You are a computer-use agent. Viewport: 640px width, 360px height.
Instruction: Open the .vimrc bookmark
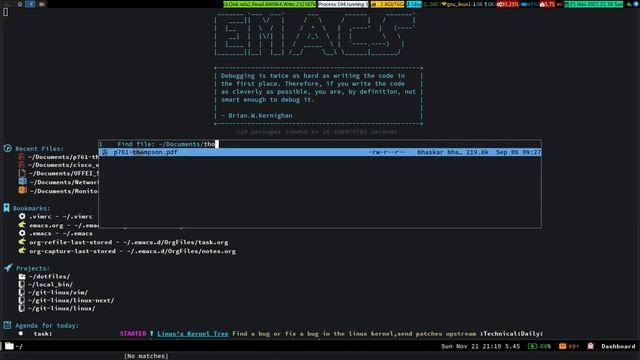61,216
